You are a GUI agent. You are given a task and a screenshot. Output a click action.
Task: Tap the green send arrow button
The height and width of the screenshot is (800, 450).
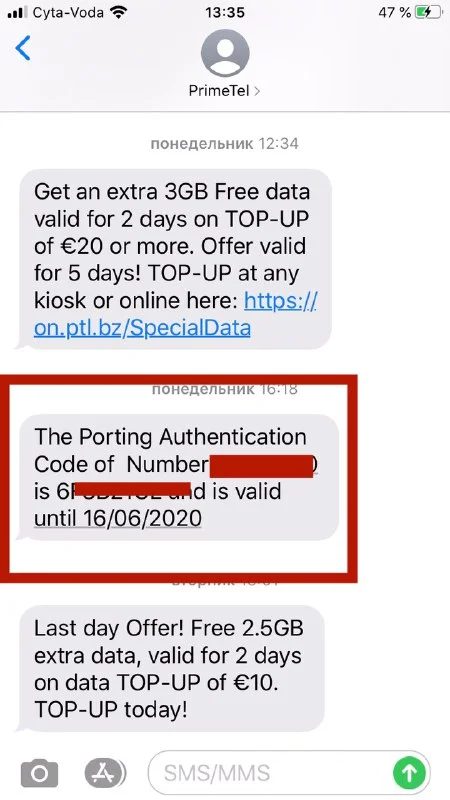click(409, 773)
